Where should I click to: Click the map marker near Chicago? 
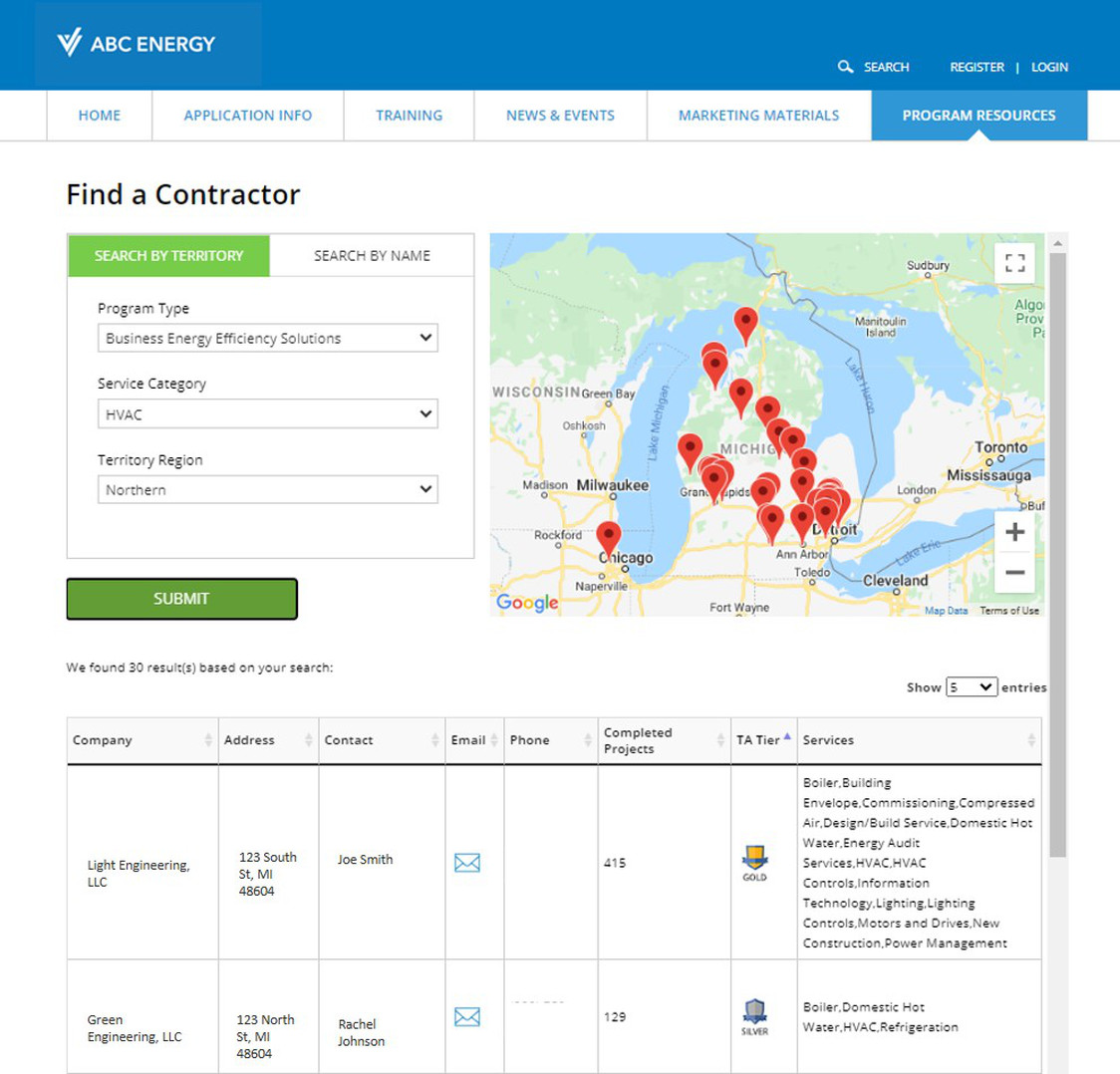point(609,536)
